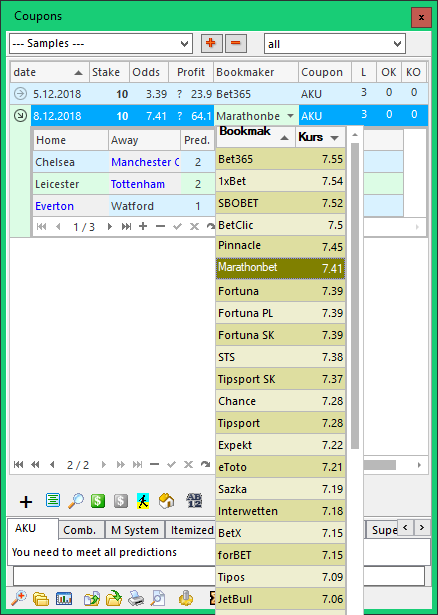Click the coupon grid horizontal scrollbar right arrow

[419, 465]
